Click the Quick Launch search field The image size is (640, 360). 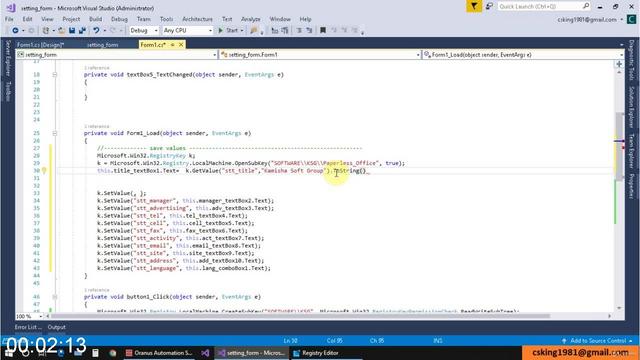click(x=544, y=7)
